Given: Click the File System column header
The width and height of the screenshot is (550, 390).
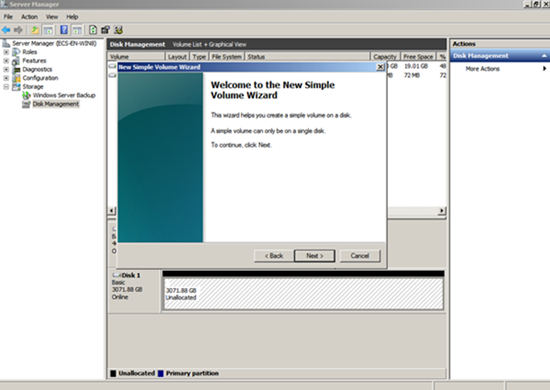Looking at the screenshot, I should (227, 56).
